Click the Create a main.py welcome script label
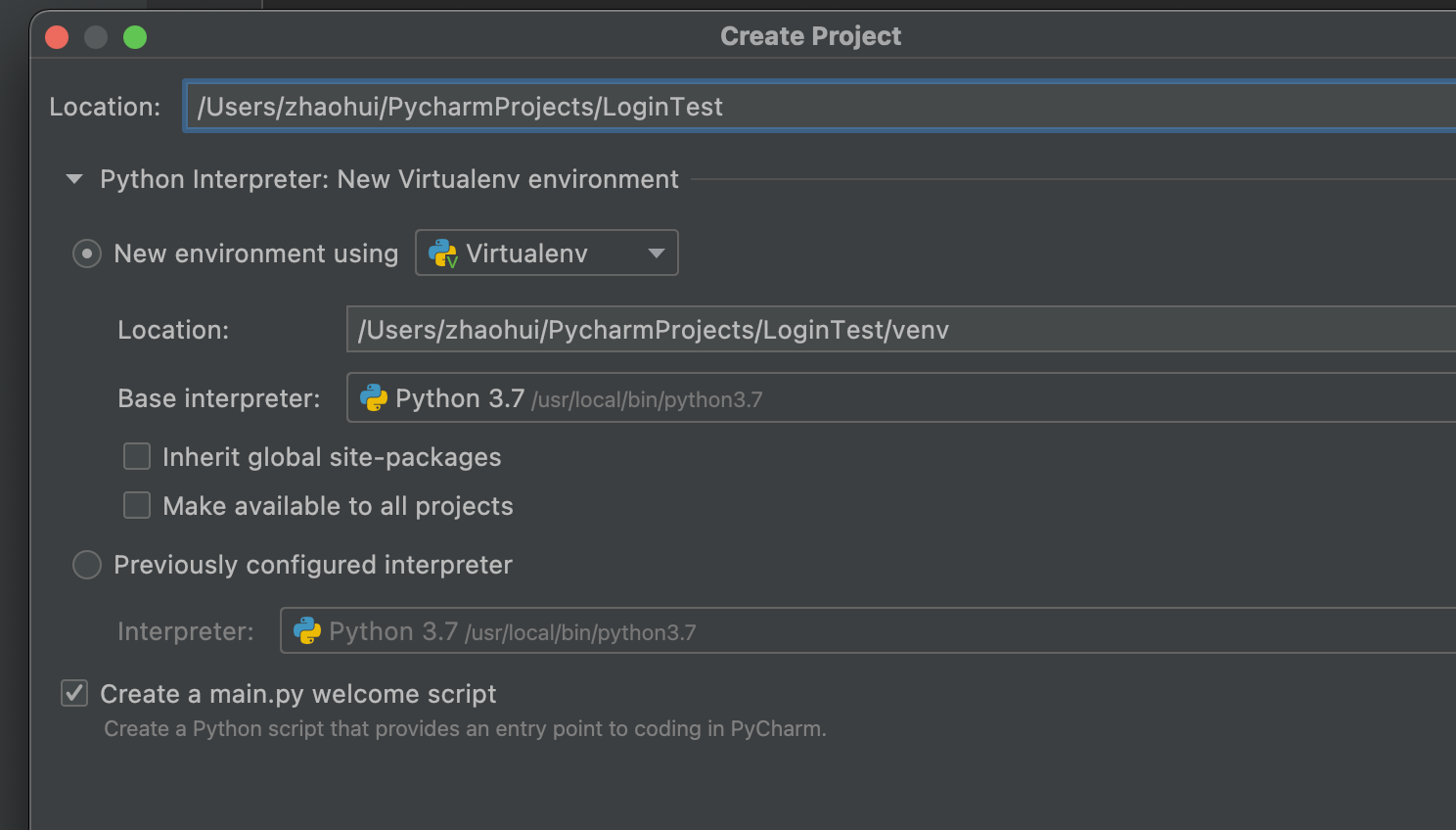 (x=297, y=694)
